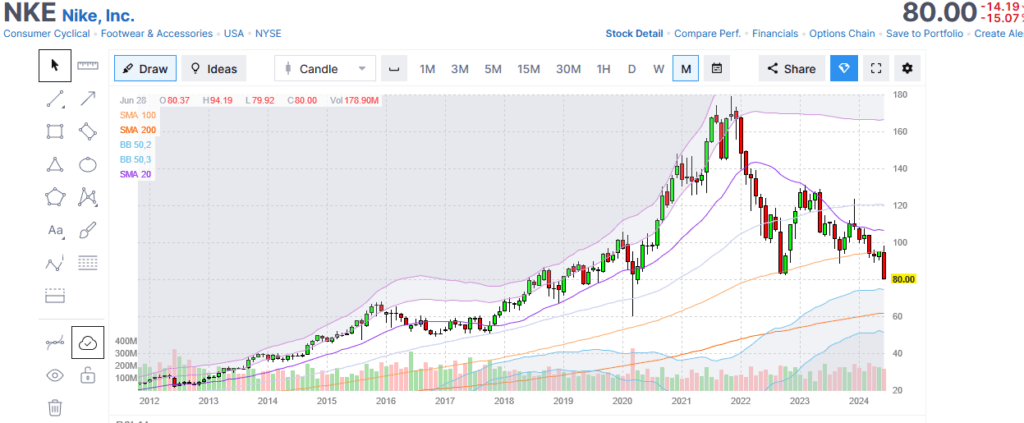The height and width of the screenshot is (423, 1024).
Task: Toggle the Draw mode button
Action: pos(145,69)
